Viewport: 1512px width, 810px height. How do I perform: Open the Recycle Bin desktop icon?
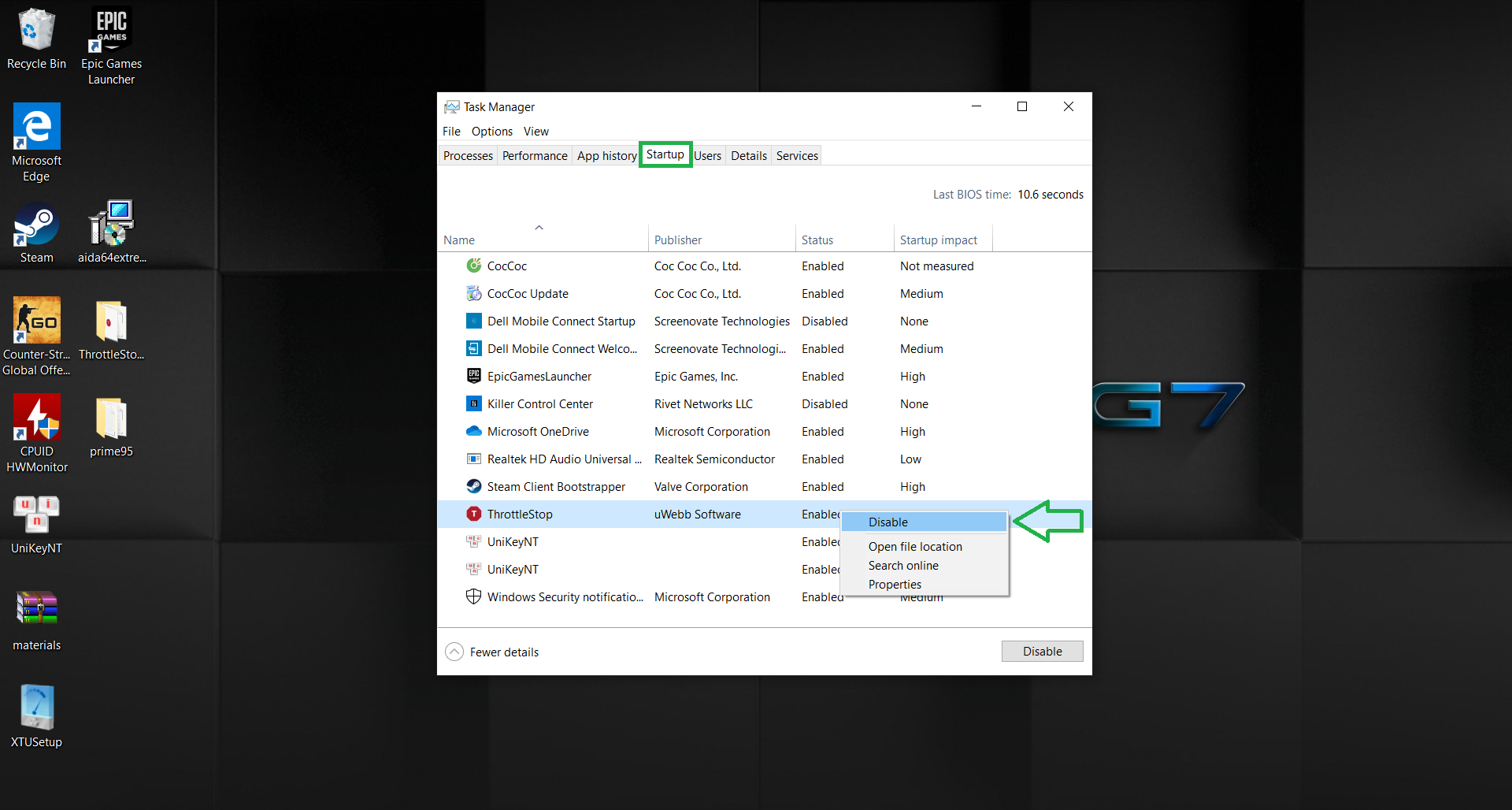36,39
